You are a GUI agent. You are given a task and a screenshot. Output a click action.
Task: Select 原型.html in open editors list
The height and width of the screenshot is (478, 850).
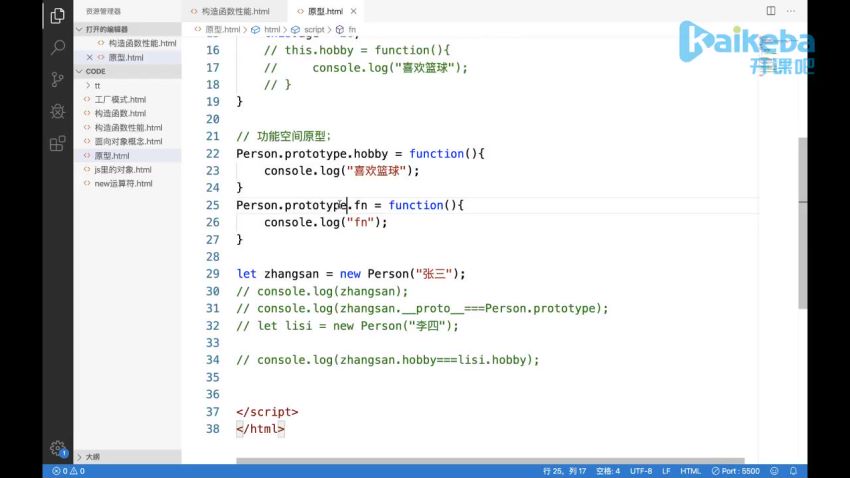[128, 57]
